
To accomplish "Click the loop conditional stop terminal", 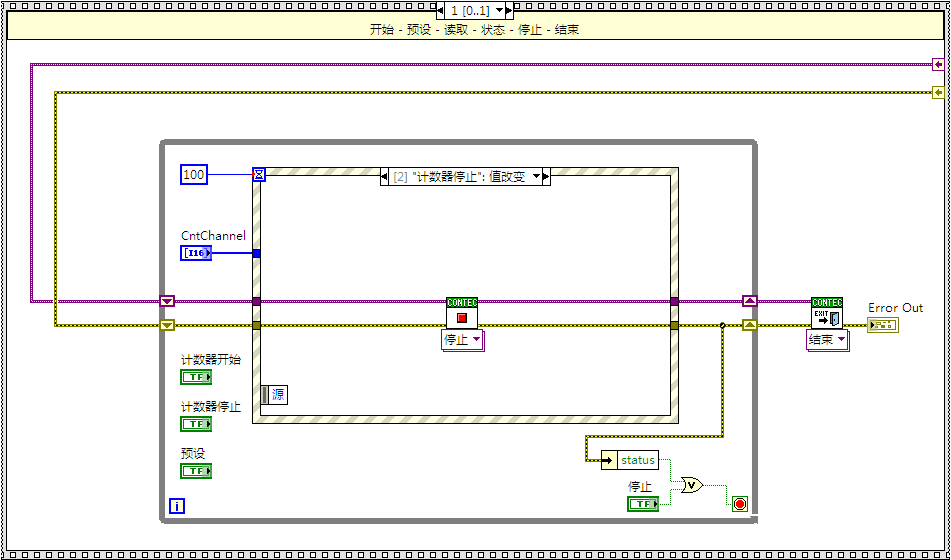I will tap(740, 504).
